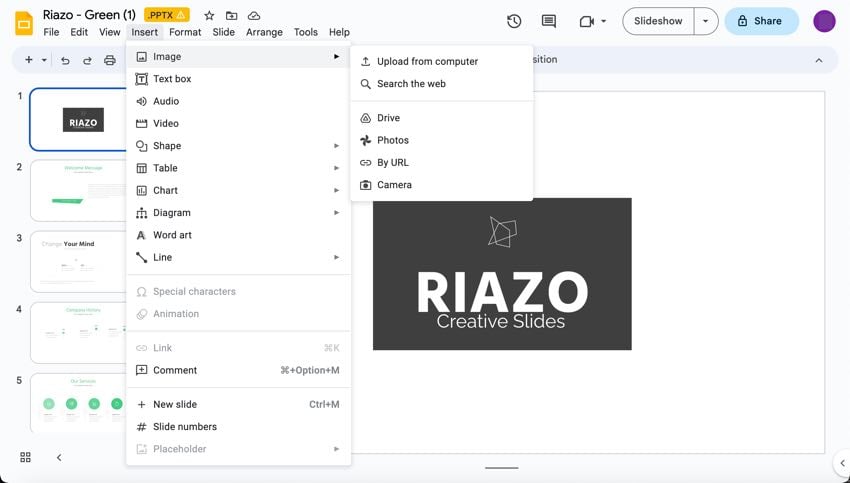
Task: Select slide 3 thumbnail Change Your Mind
Action: (x=79, y=261)
